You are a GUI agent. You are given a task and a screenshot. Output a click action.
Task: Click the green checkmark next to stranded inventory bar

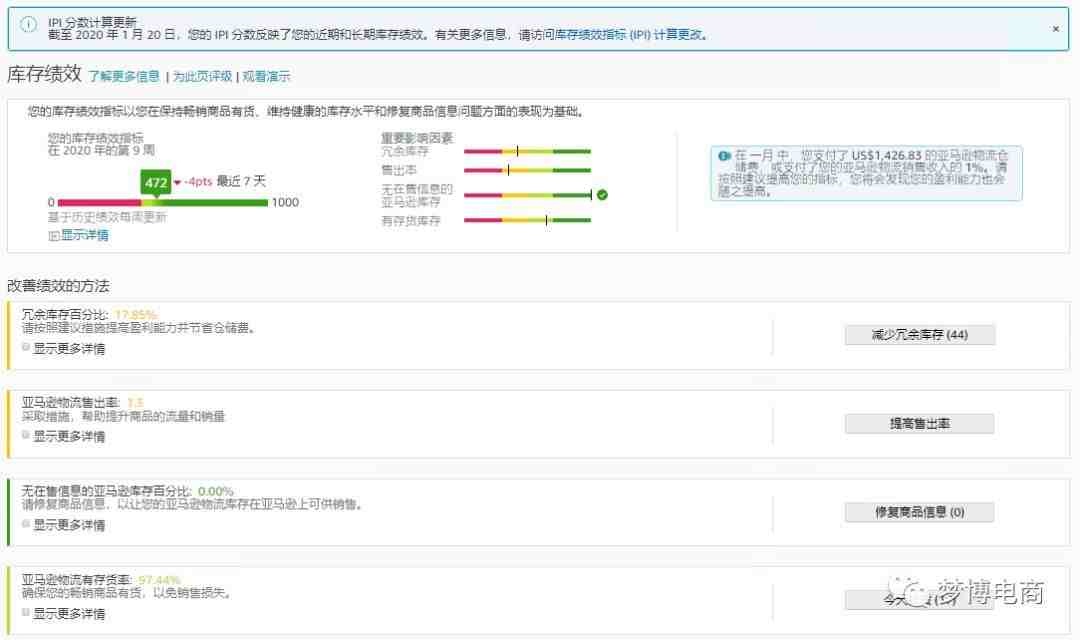click(x=603, y=195)
